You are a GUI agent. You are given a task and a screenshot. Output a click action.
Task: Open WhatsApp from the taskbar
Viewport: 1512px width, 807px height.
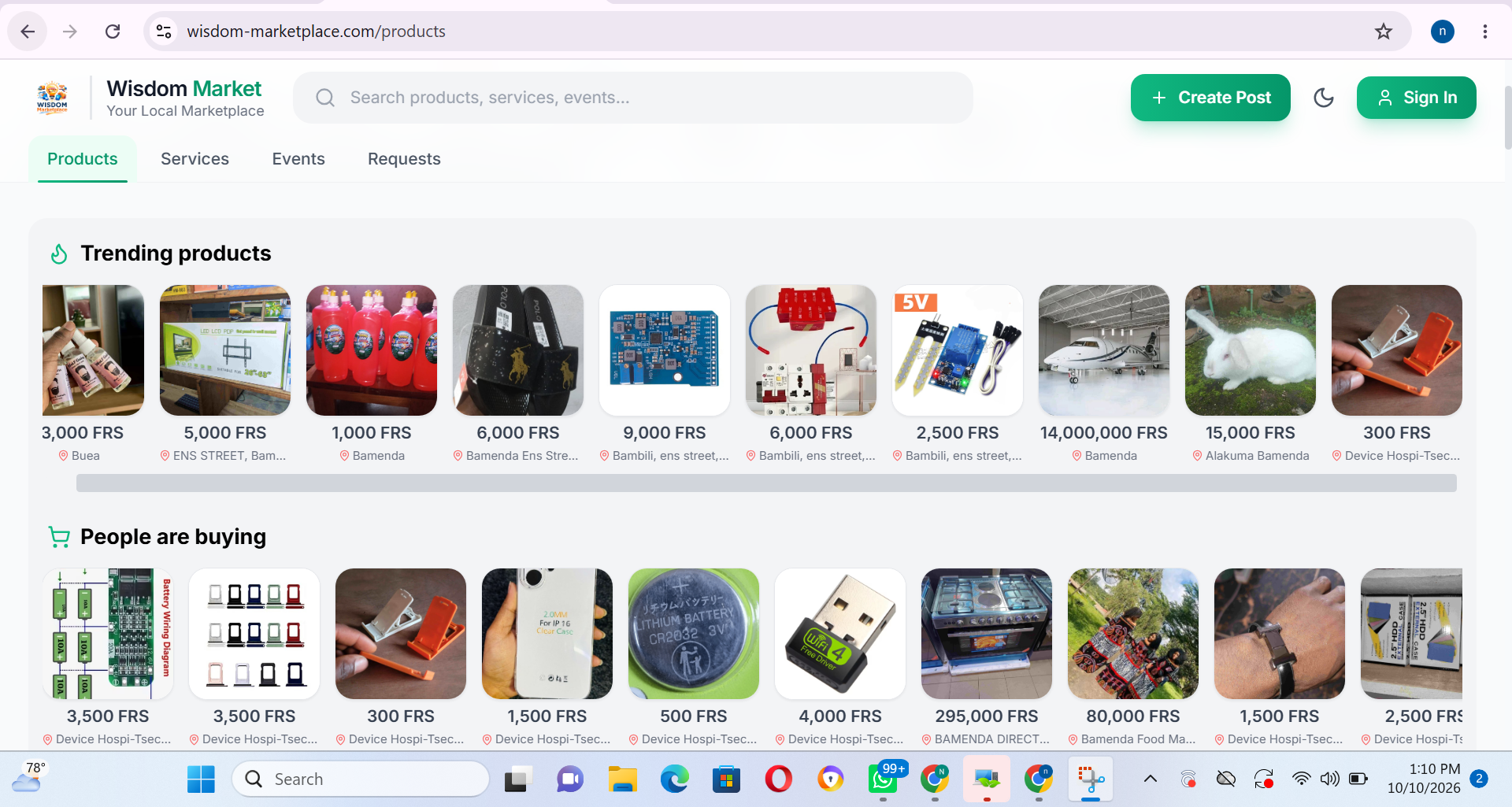[884, 779]
